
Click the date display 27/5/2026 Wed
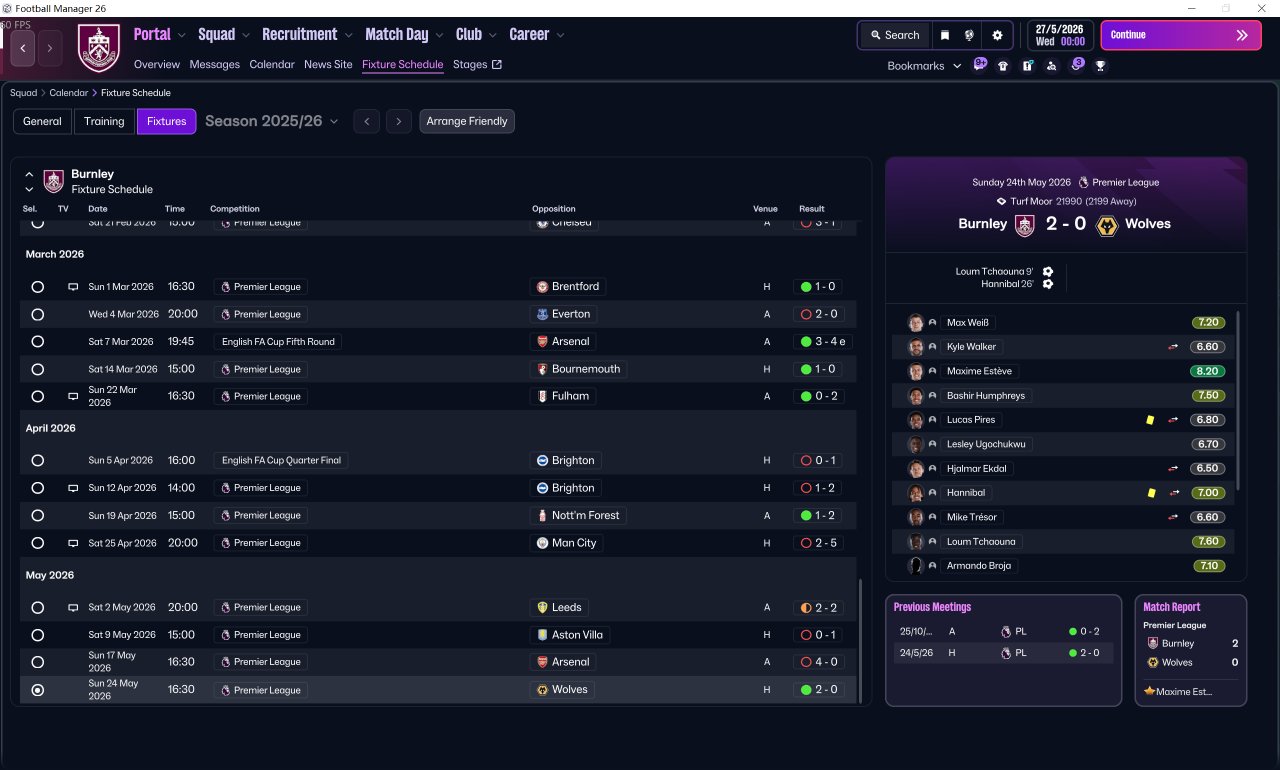click(1060, 35)
